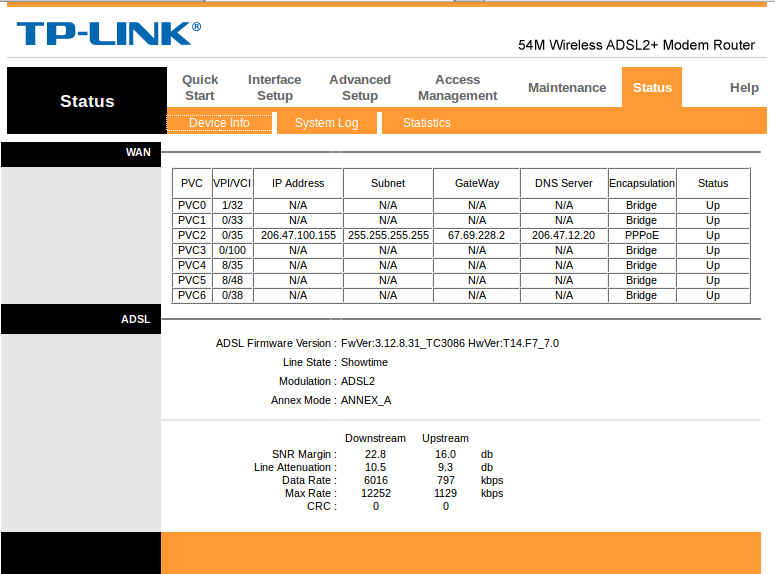Select the PVC0 row label
The image size is (775, 574).
coord(192,205)
